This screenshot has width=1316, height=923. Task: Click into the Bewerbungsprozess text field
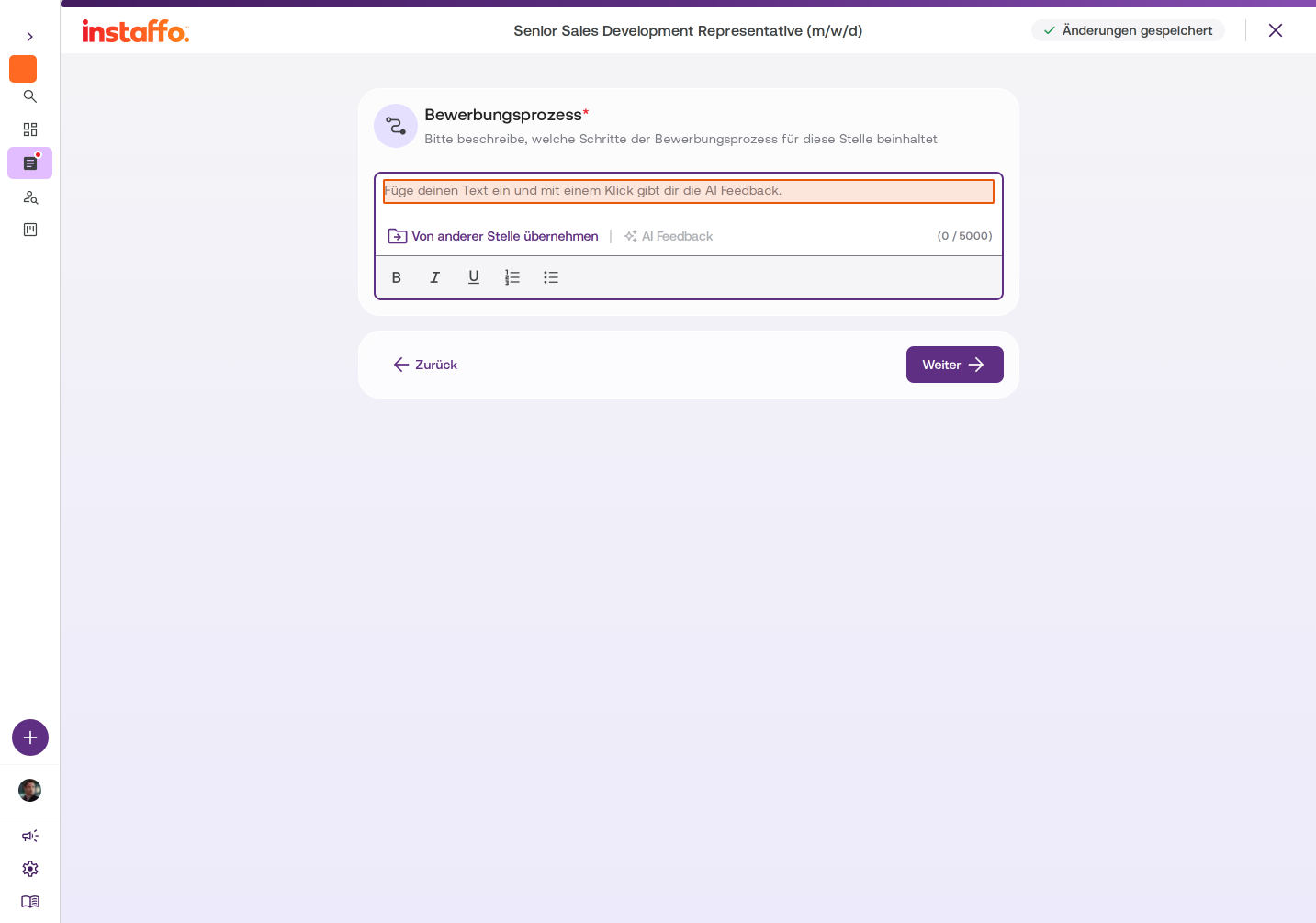(689, 191)
